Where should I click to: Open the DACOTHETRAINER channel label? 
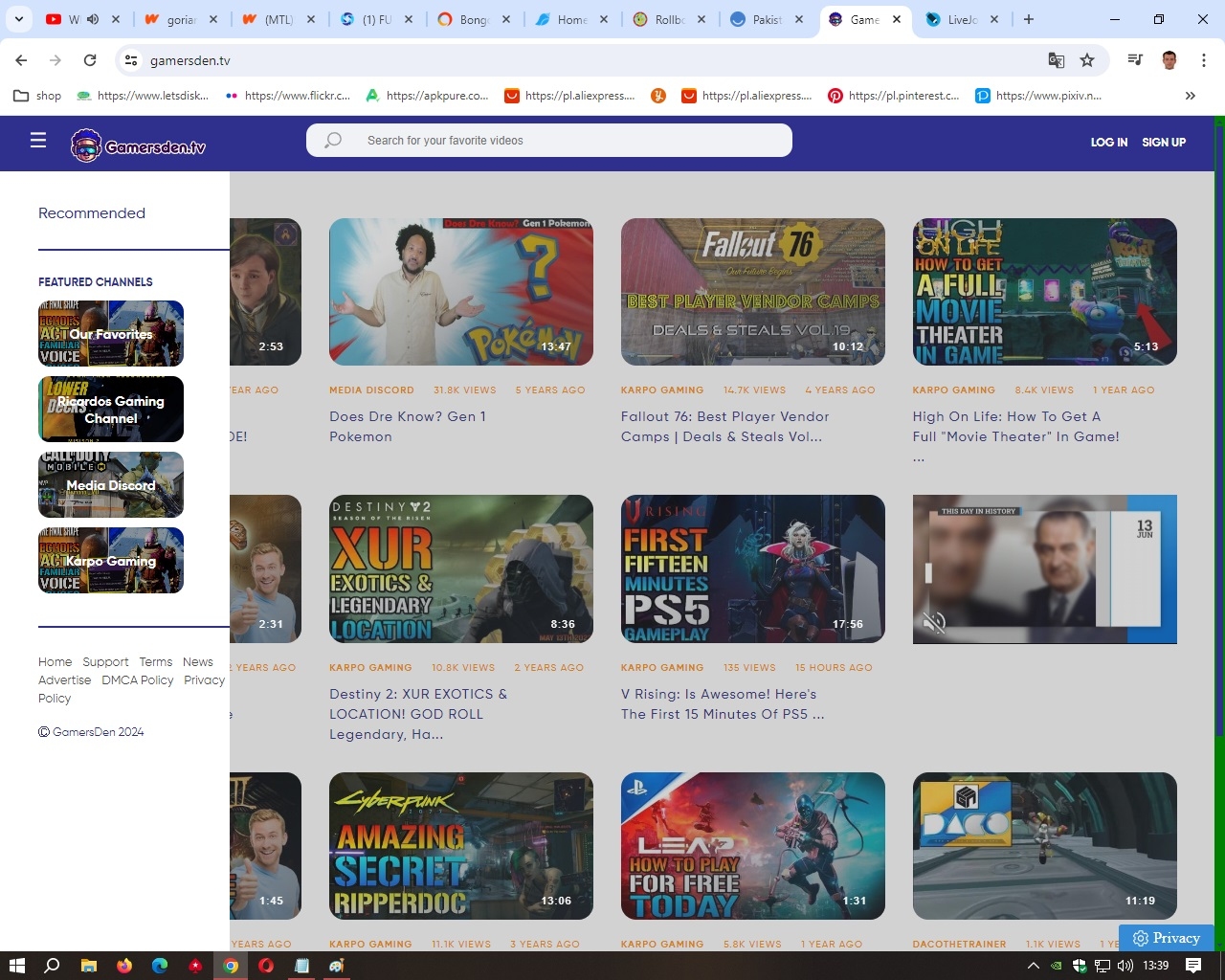(959, 945)
